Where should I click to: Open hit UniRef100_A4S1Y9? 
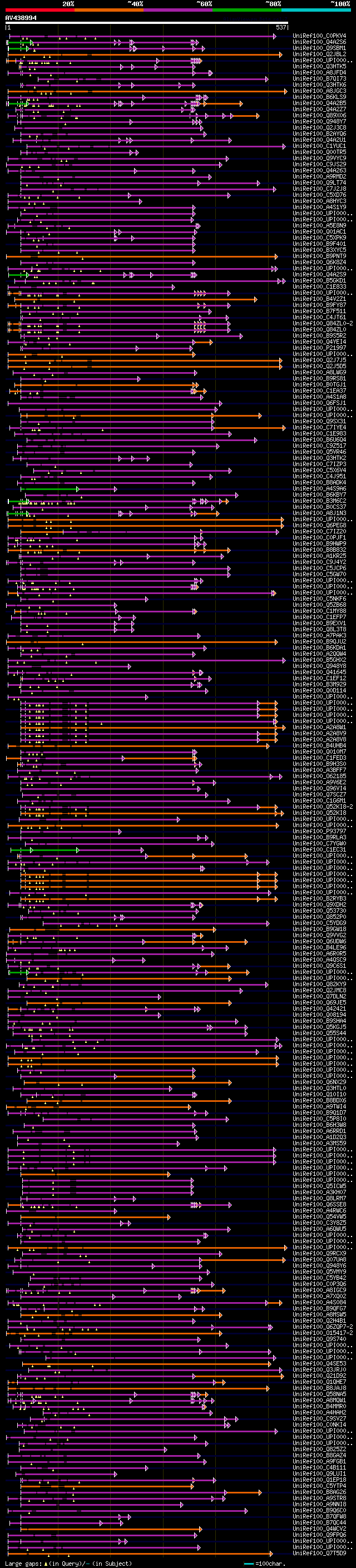[x=319, y=207]
